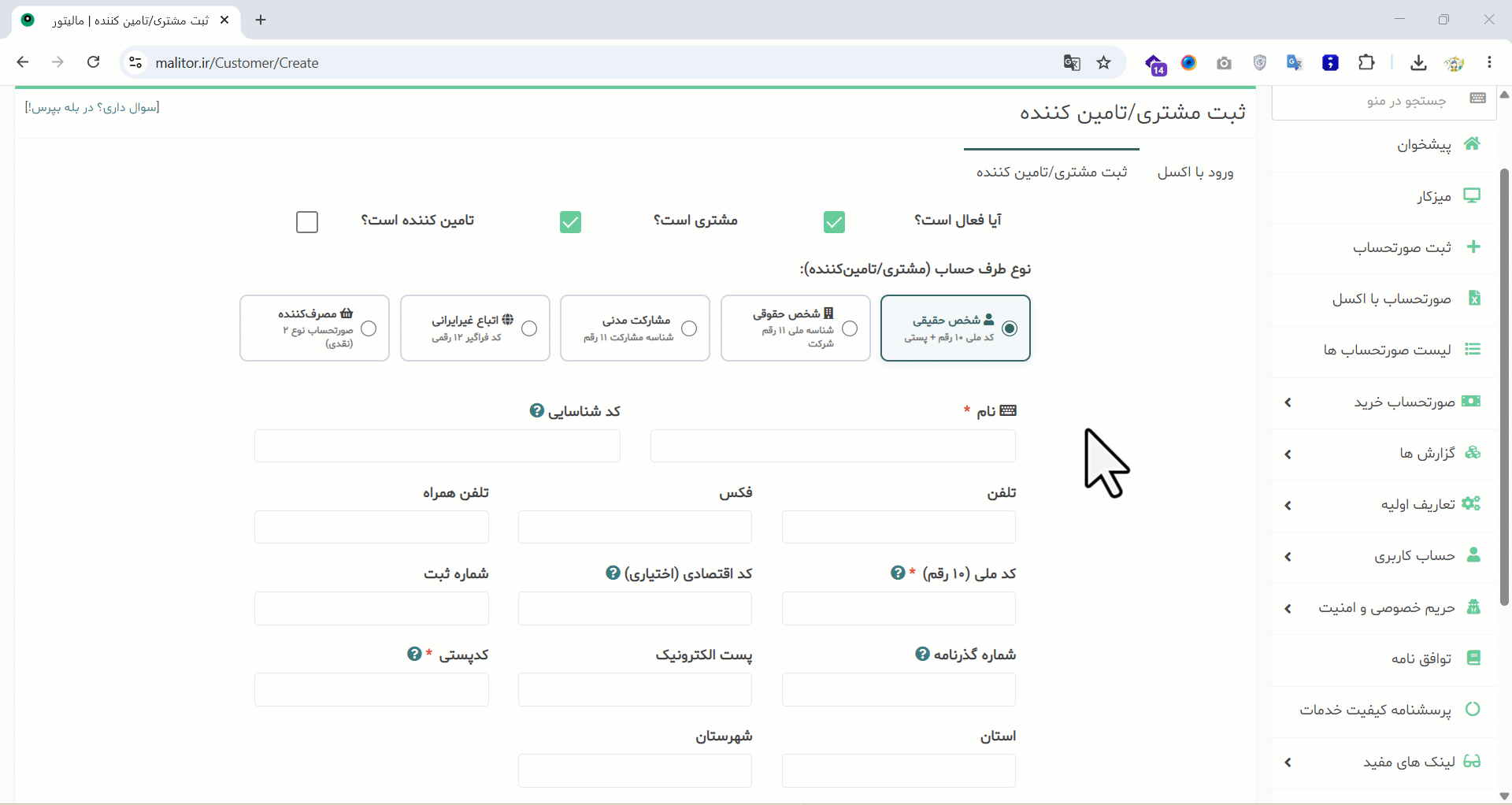Focus the نام input field
The height and width of the screenshot is (805, 1512).
(x=832, y=446)
